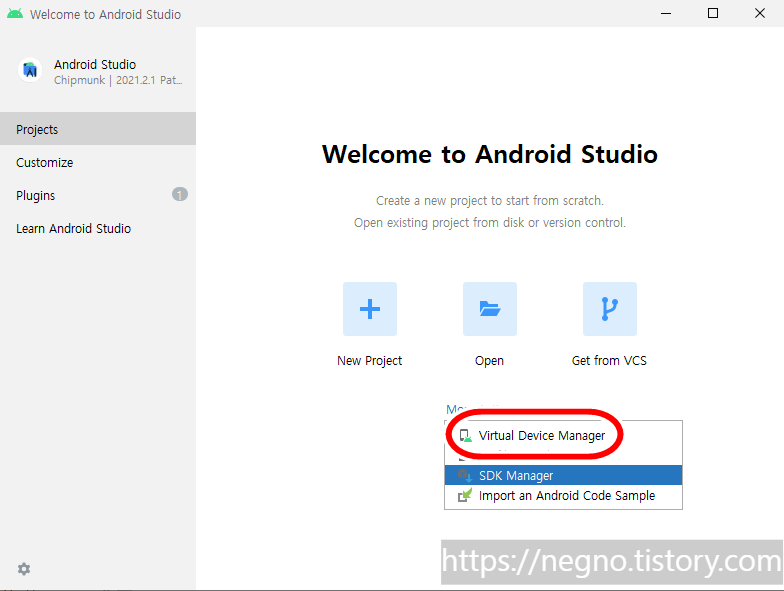Click the green Android icon in the title bar
The width and height of the screenshot is (784, 591).
click(x=15, y=14)
